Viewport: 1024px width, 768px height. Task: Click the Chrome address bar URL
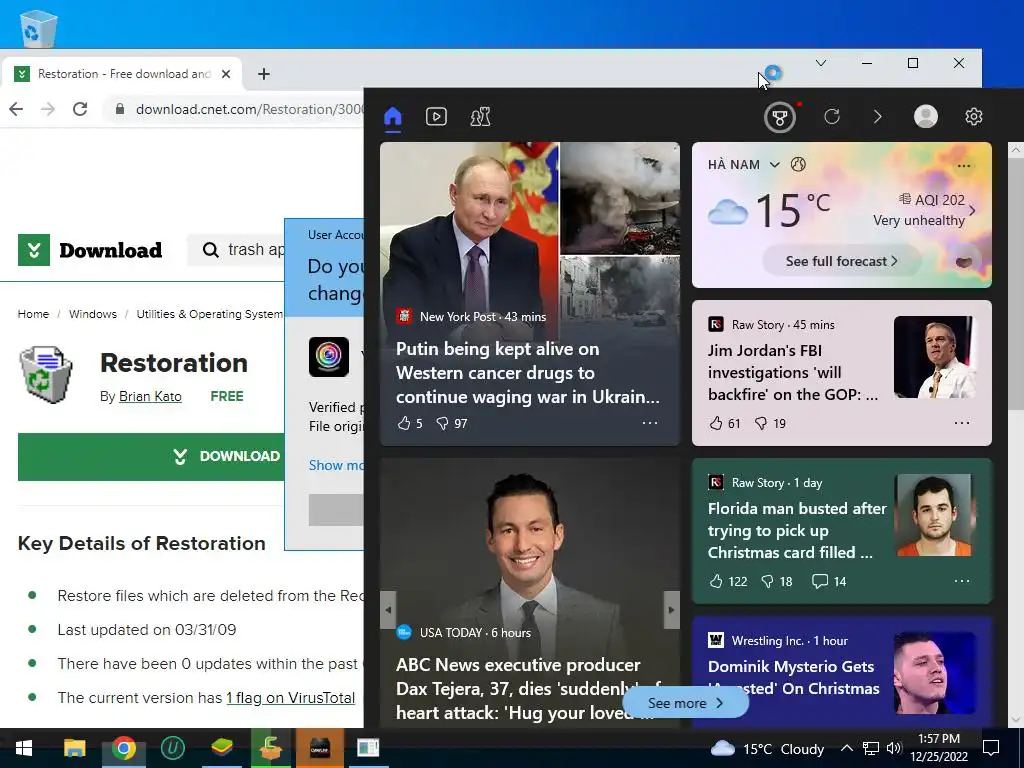249,109
